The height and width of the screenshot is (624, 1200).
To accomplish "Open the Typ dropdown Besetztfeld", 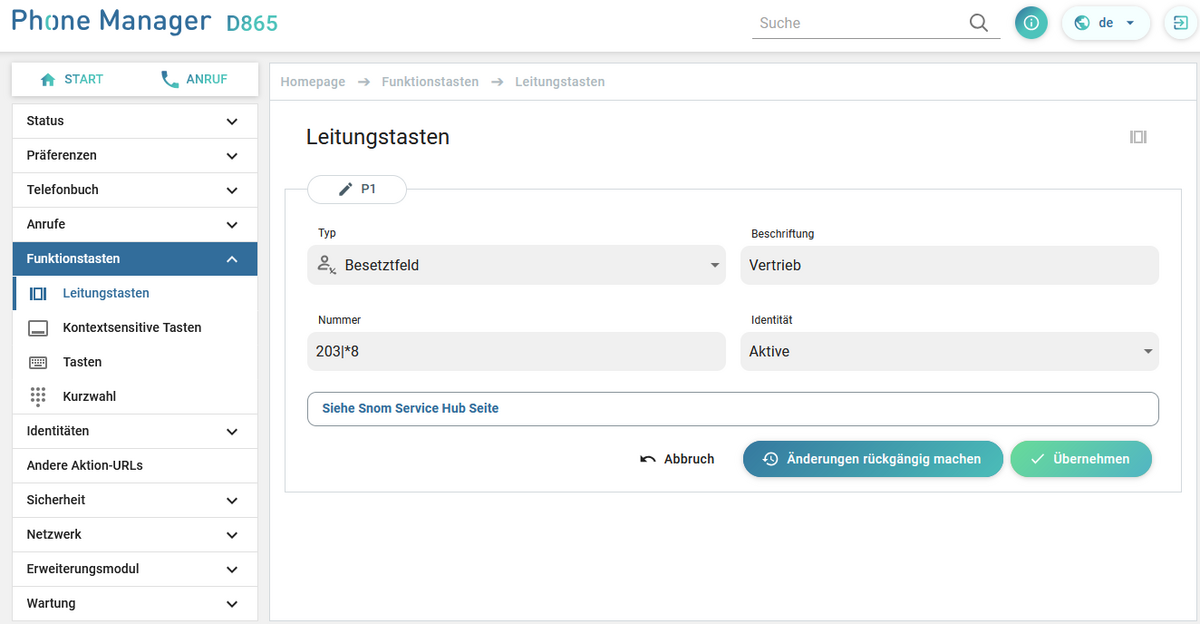I will coord(516,266).
